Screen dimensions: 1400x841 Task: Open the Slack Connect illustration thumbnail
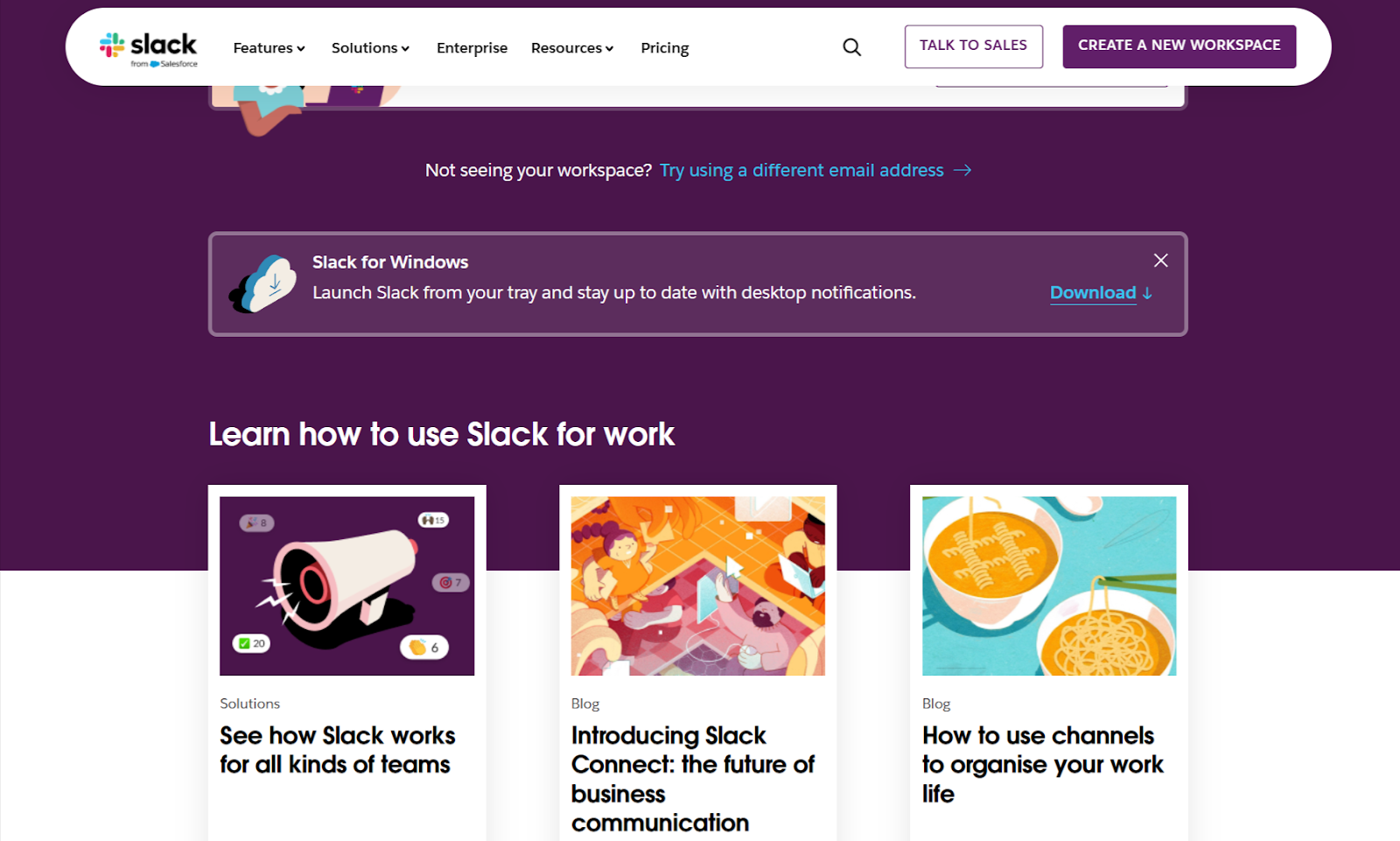[698, 585]
